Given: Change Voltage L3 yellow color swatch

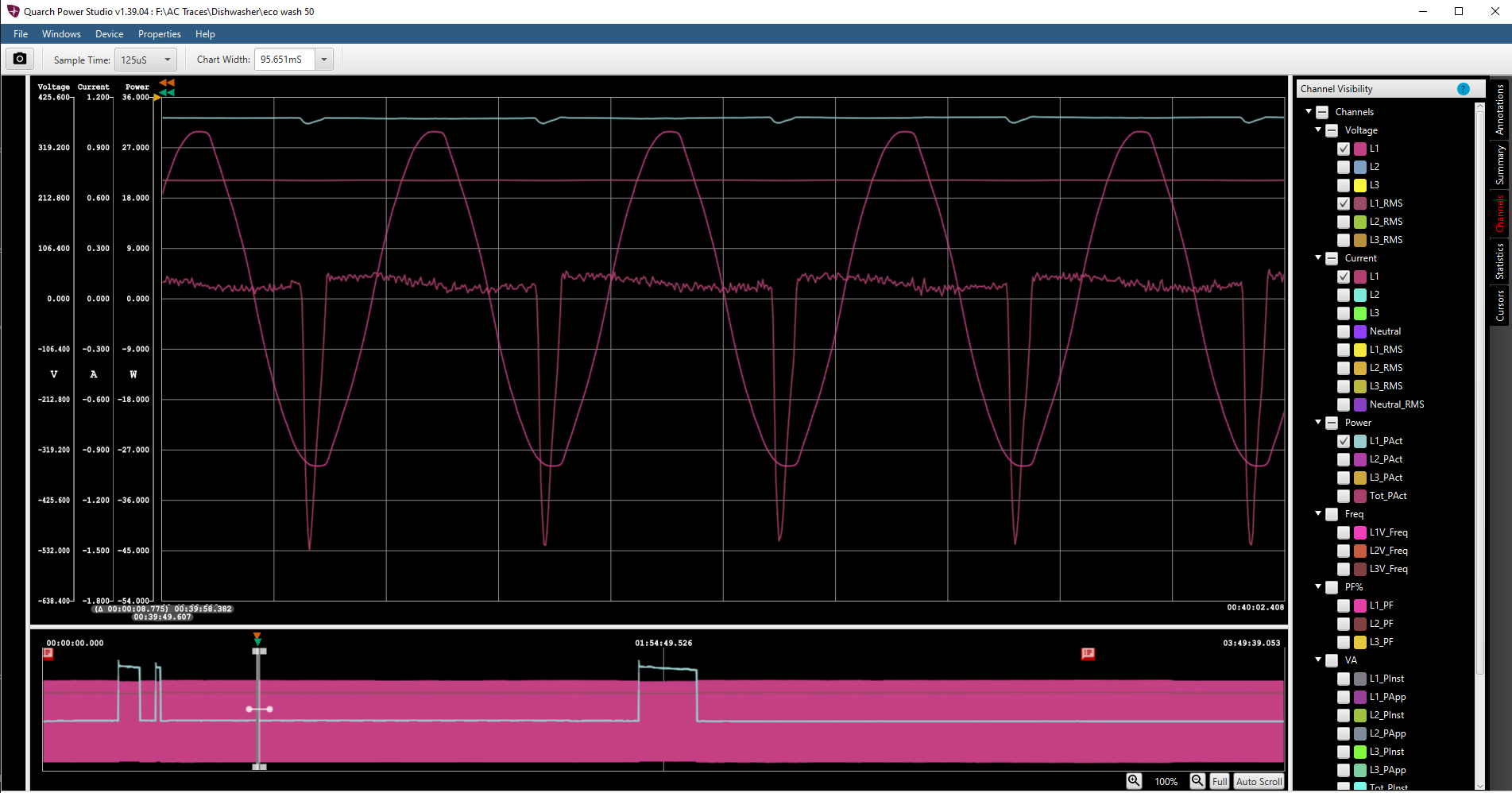Looking at the screenshot, I should (x=1360, y=185).
